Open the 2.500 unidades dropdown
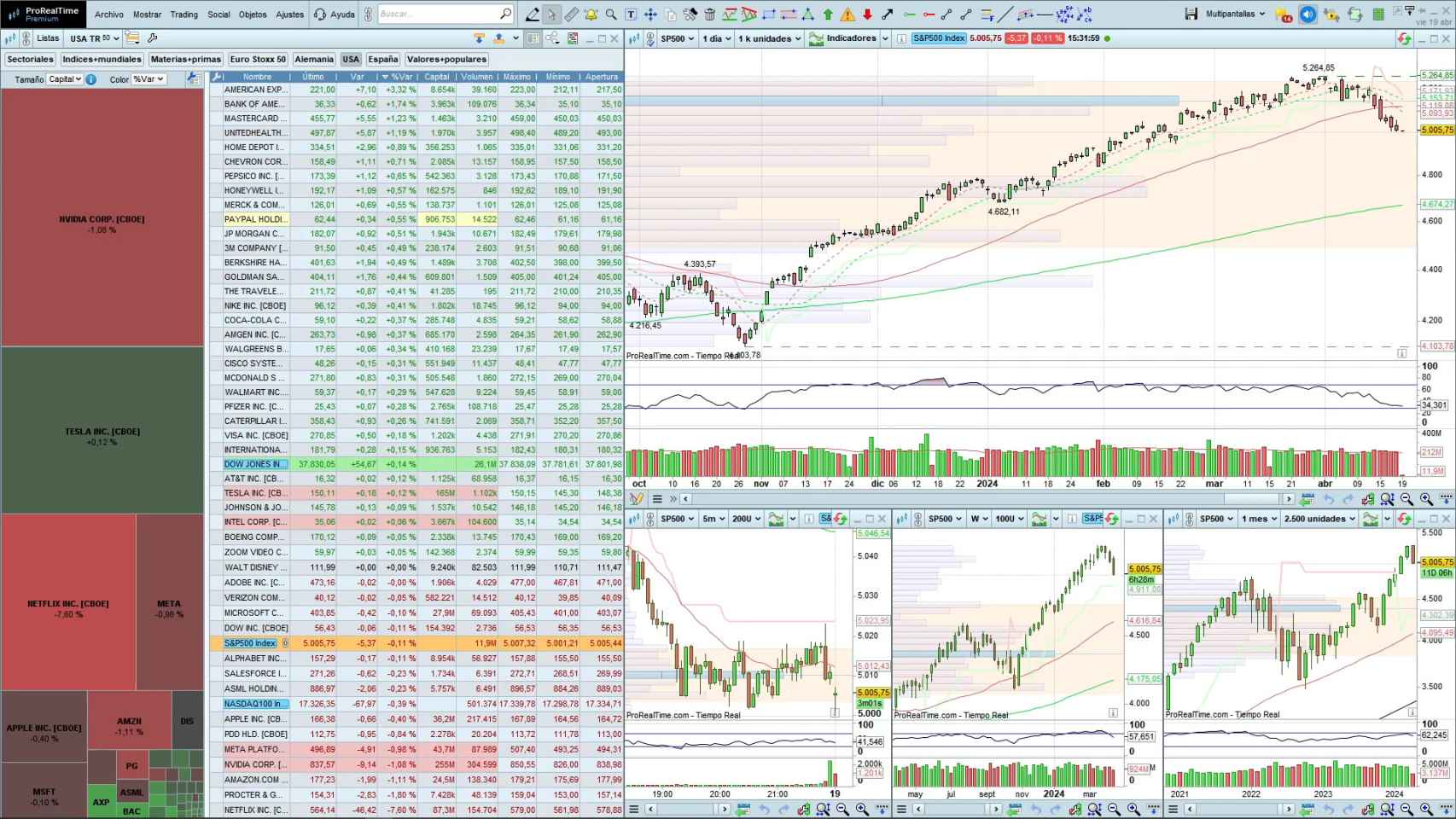Image resolution: width=1456 pixels, height=819 pixels. 1319,519
